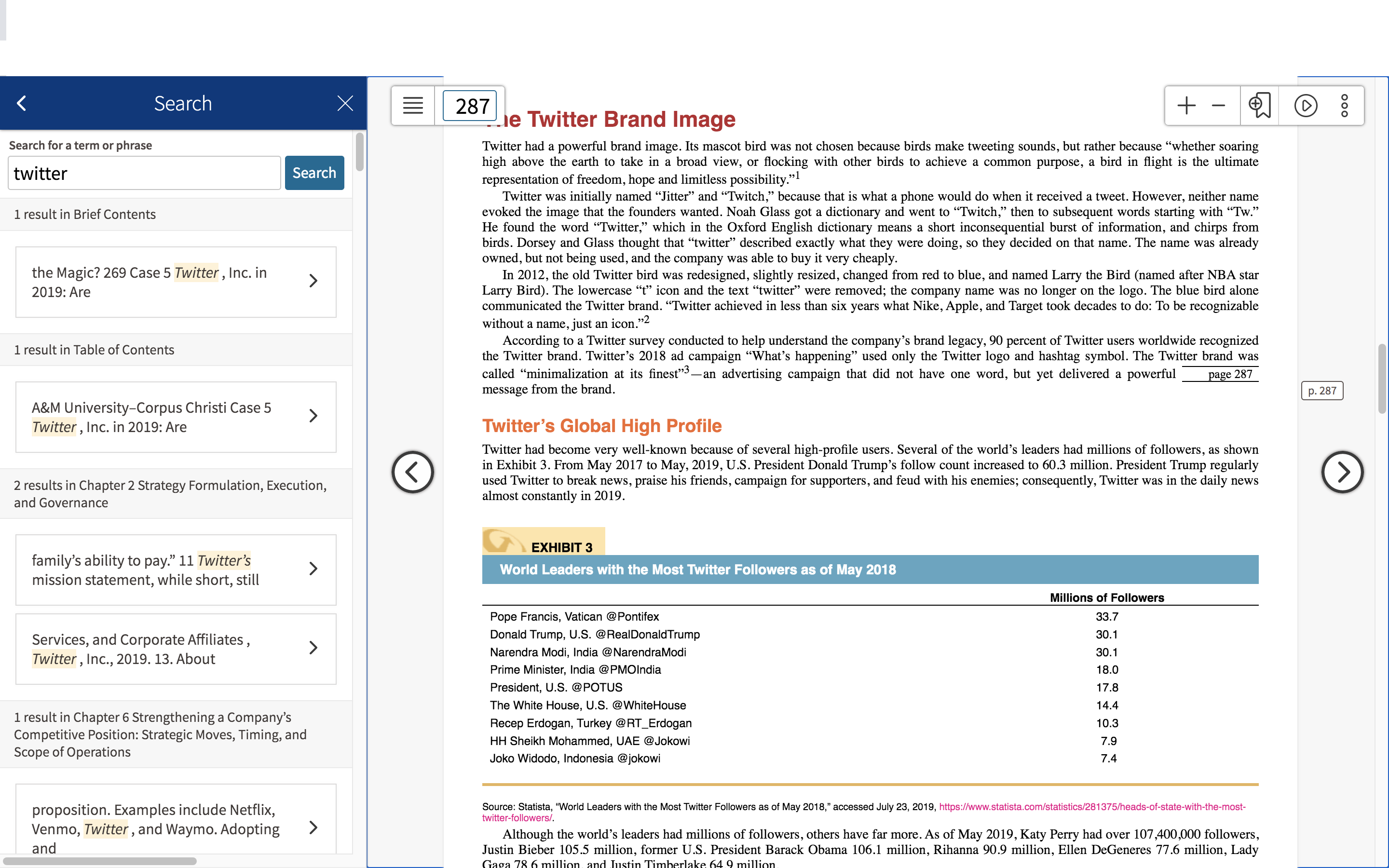Click the search panel vertical scrollbar
The width and height of the screenshot is (1389, 868).
click(359, 152)
